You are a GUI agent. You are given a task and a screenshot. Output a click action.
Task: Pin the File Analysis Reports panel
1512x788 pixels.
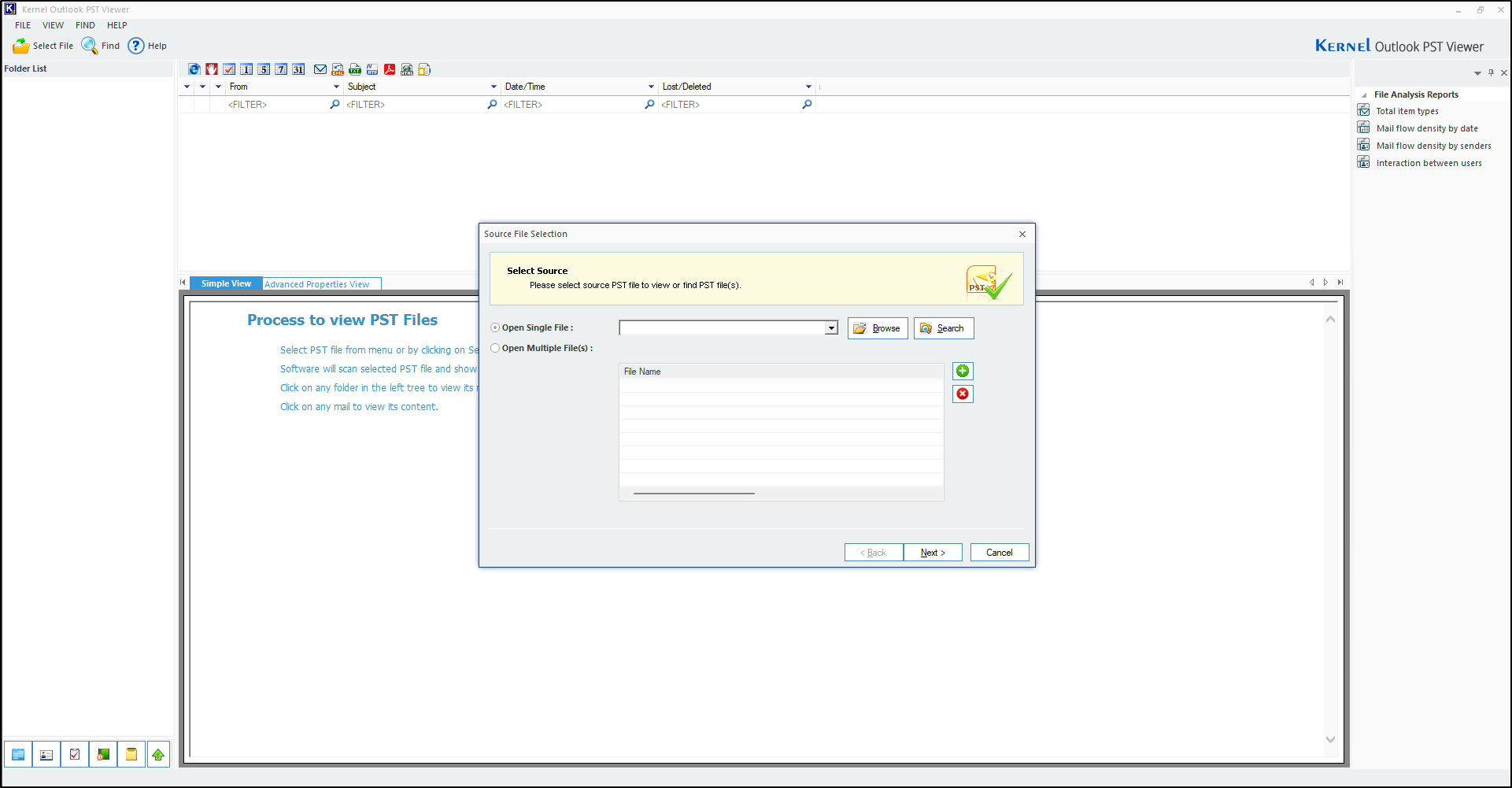point(1491,72)
